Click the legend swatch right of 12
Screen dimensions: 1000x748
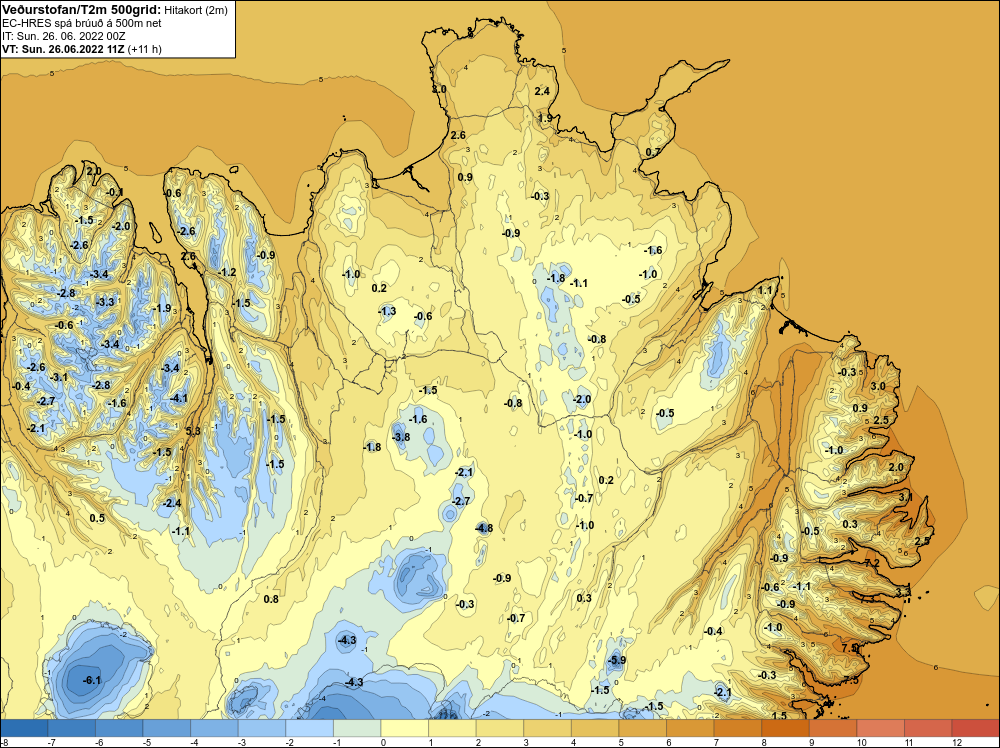pyautogui.click(x=975, y=728)
